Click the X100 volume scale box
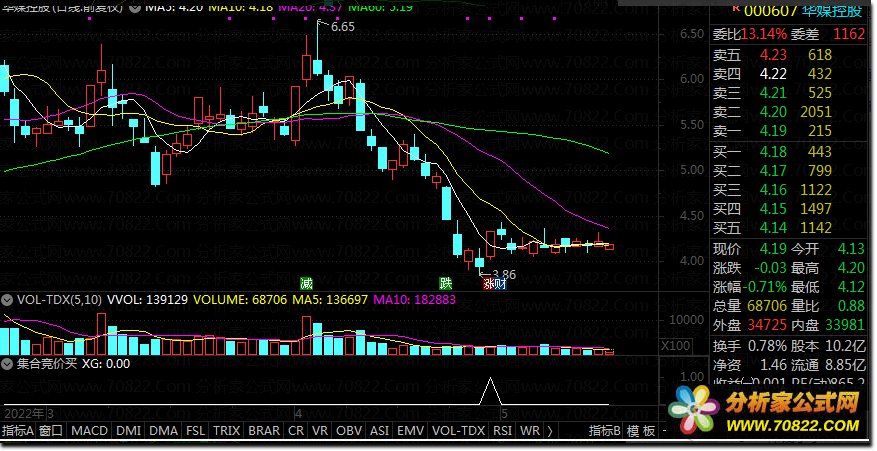 click(x=675, y=346)
